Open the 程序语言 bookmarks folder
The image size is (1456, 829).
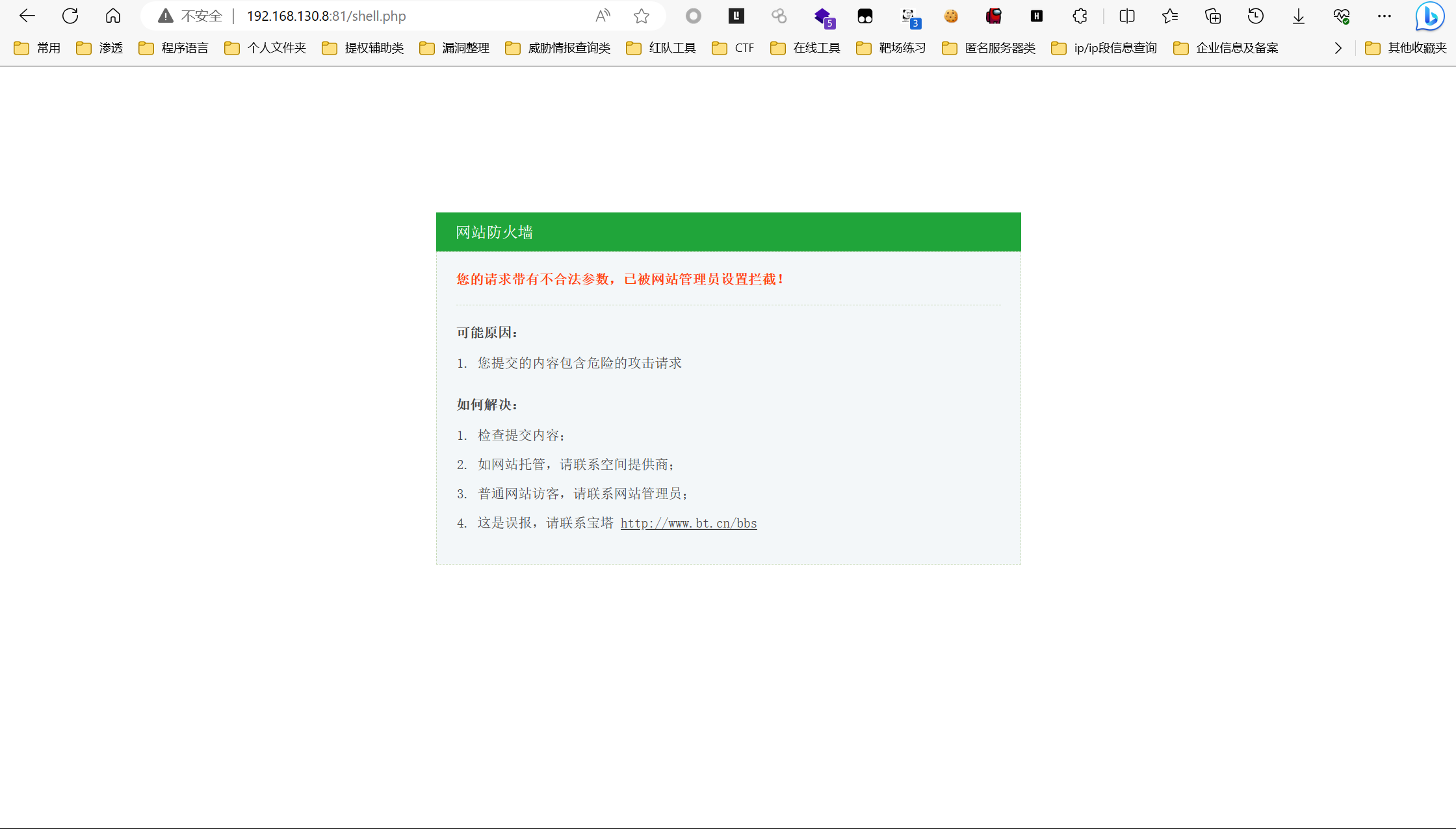[x=174, y=47]
